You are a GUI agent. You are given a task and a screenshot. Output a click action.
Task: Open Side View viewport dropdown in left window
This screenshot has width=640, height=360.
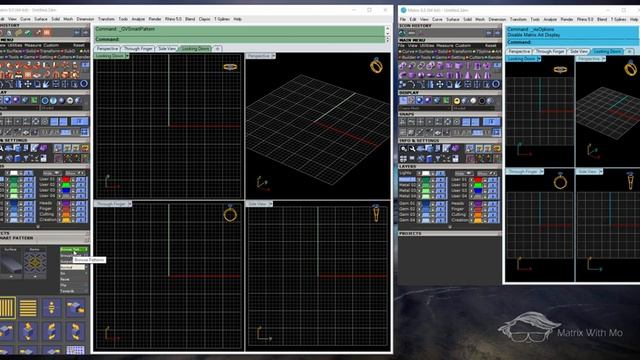coord(270,204)
